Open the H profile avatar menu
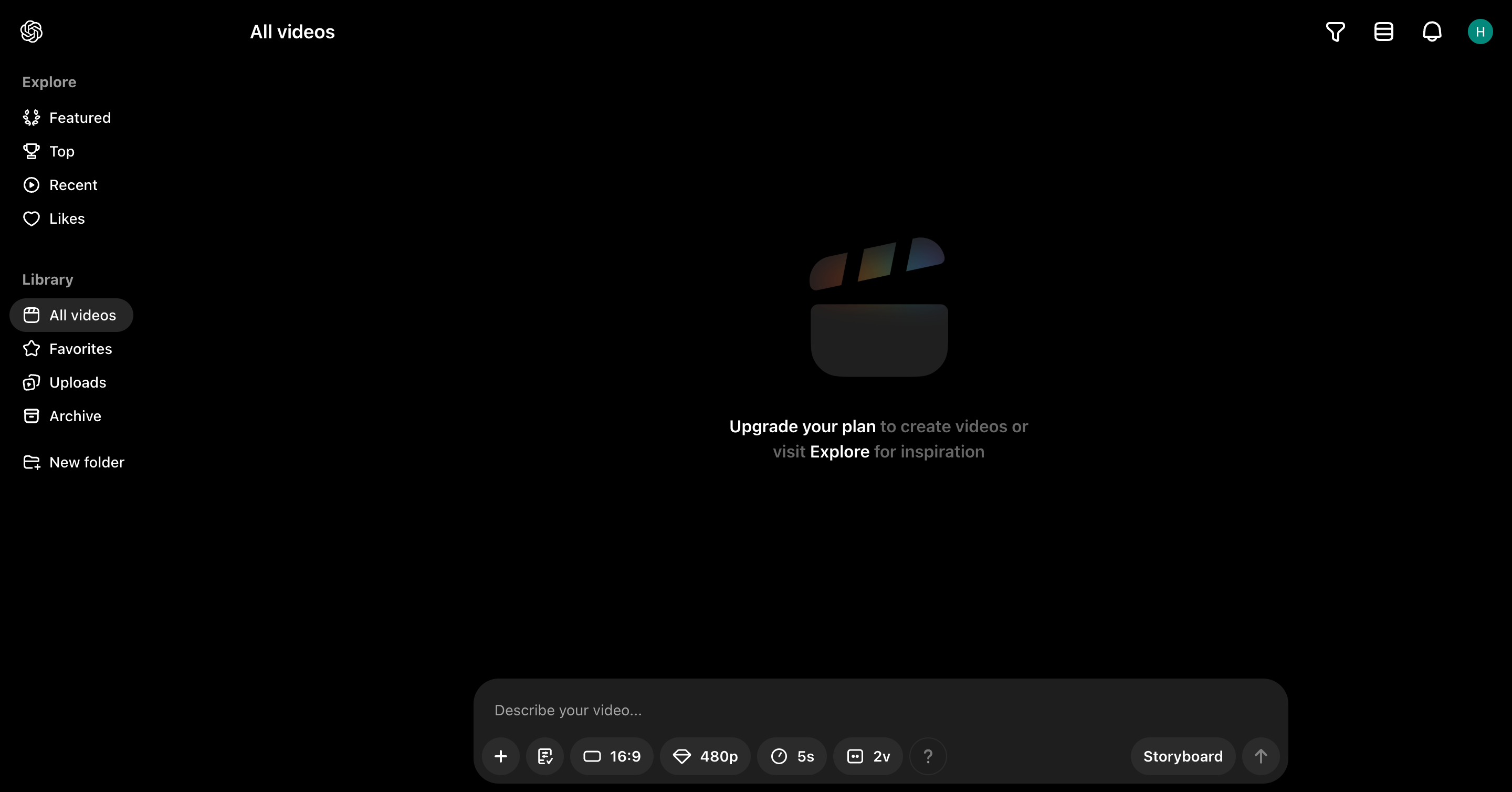This screenshot has height=792, width=1512. (x=1480, y=32)
